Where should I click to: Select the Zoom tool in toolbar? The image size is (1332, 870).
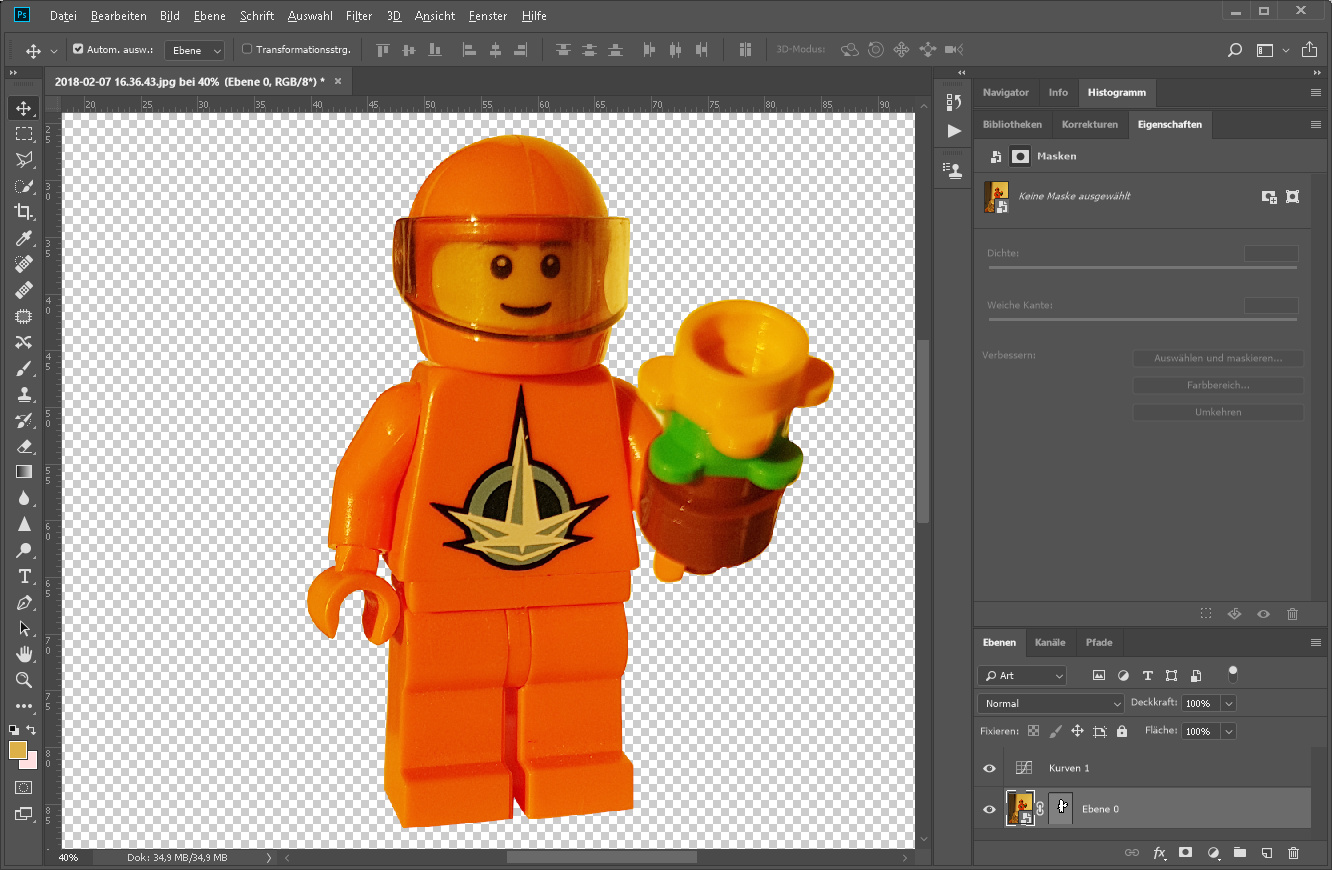pyautogui.click(x=24, y=680)
